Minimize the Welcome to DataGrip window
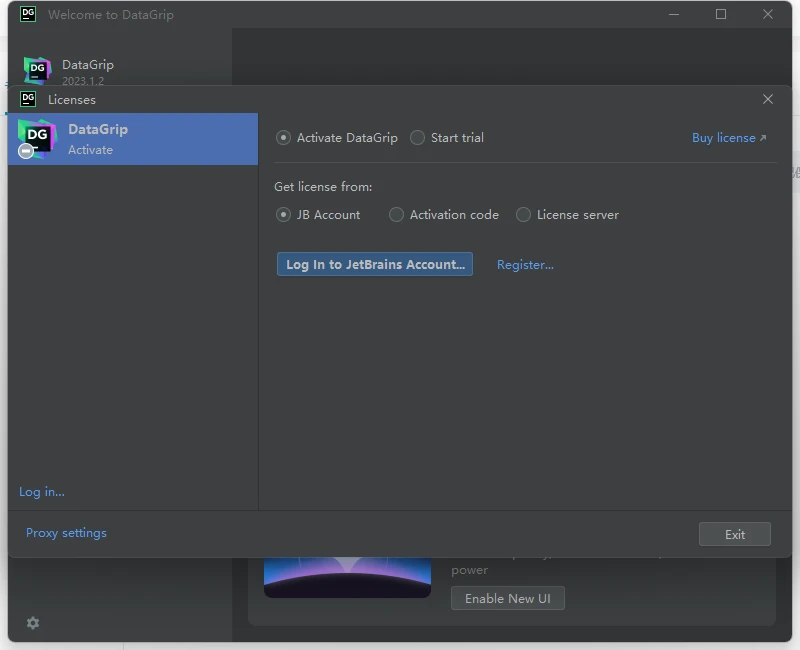The width and height of the screenshot is (800, 650). (x=674, y=14)
